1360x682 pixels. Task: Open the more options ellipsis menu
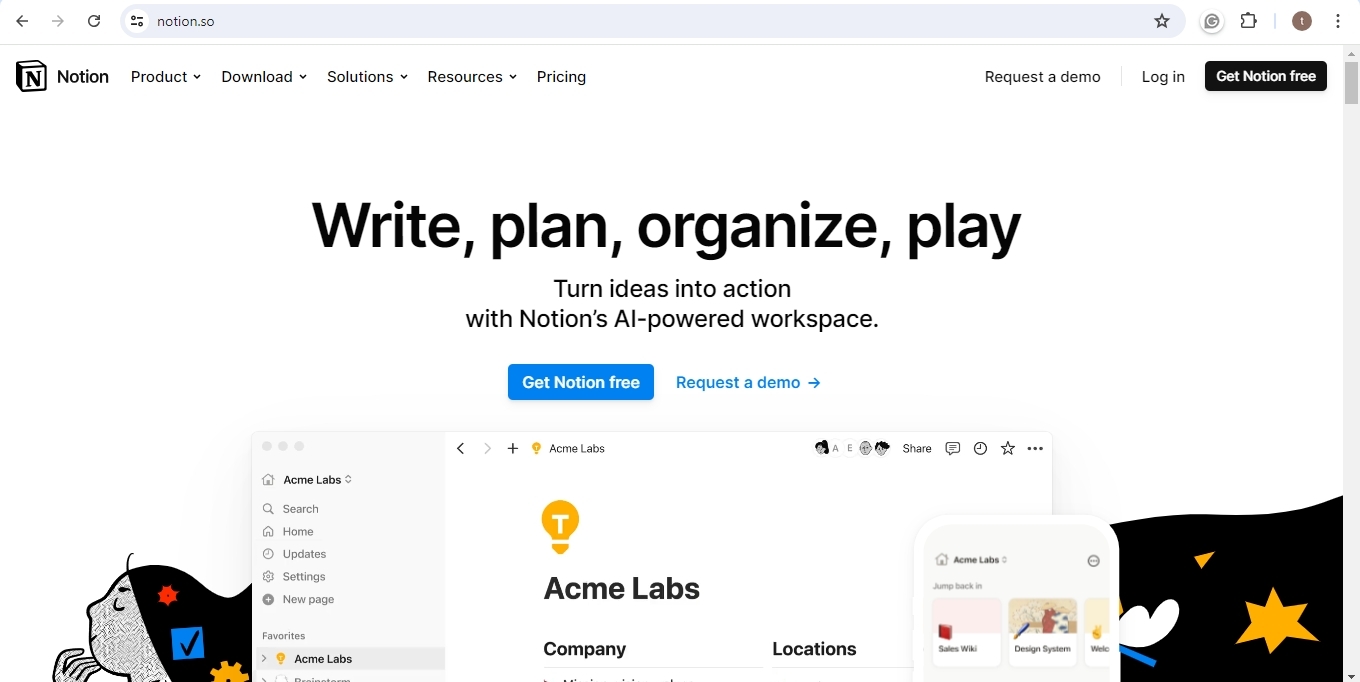tap(1035, 448)
